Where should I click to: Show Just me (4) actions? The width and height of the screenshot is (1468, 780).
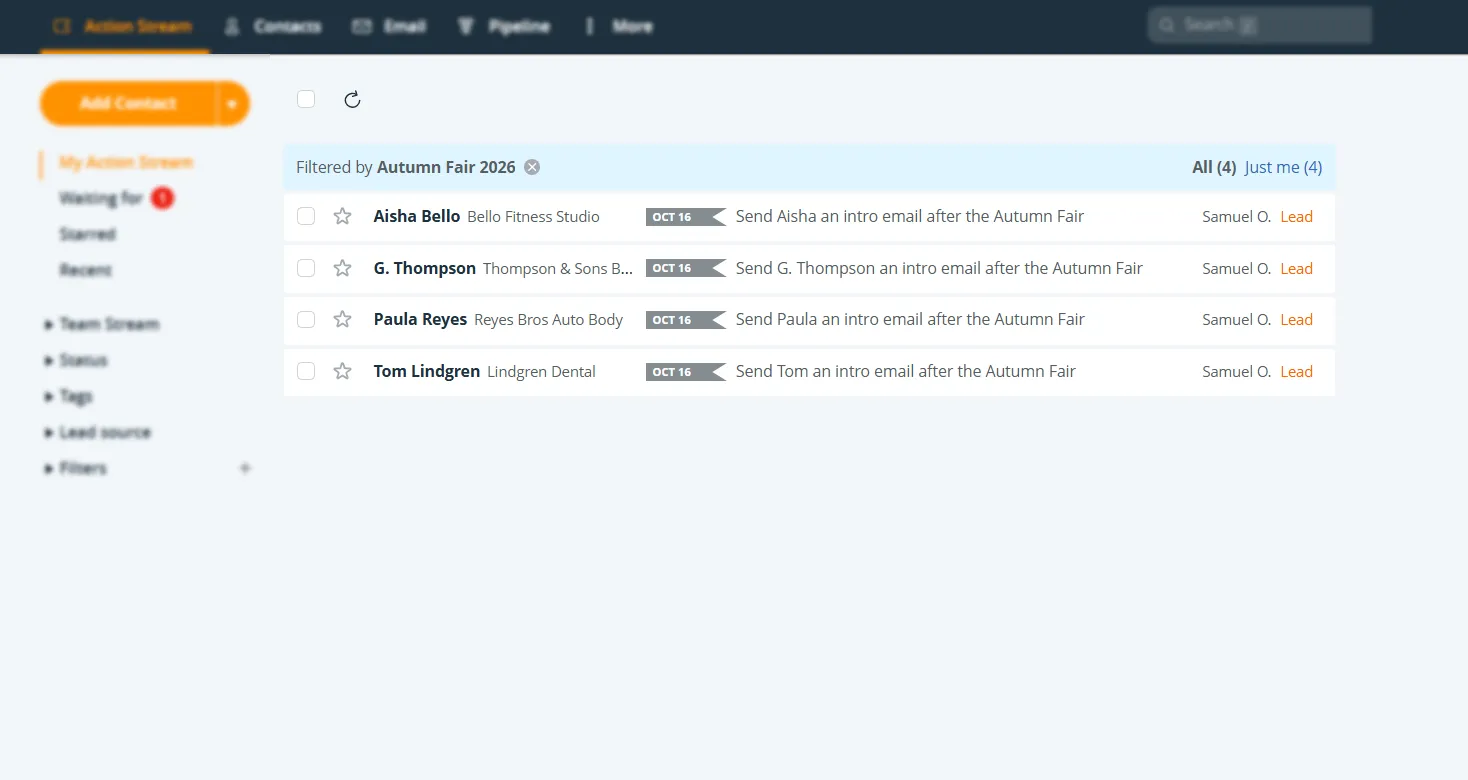click(x=1283, y=167)
